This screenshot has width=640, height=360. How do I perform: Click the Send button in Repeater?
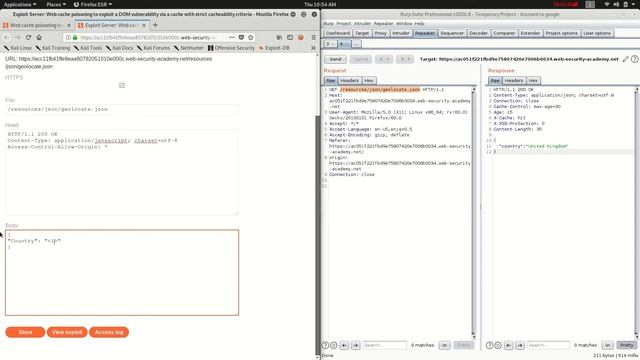click(x=336, y=59)
